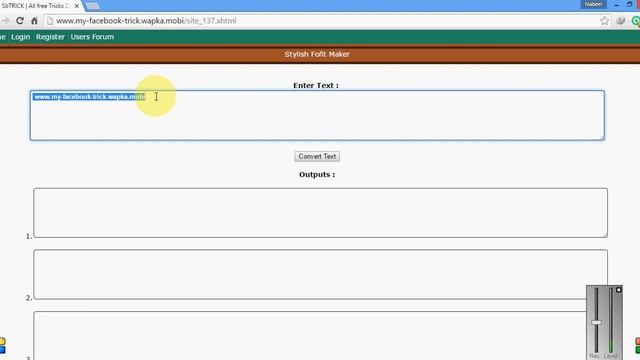
Task: Click the Enter Text label
Action: 316,85
